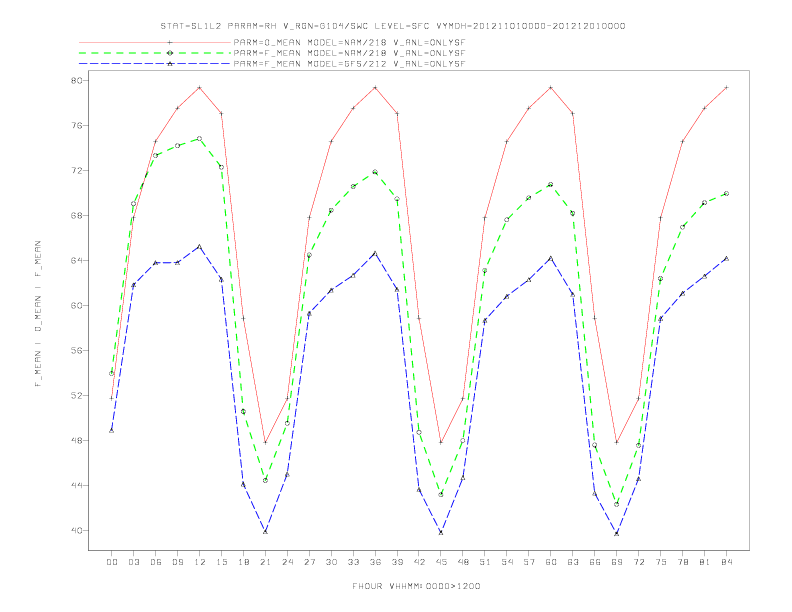The image size is (792, 612).
Task: Click the green dashed legend line sample
Action: (x=155, y=53)
